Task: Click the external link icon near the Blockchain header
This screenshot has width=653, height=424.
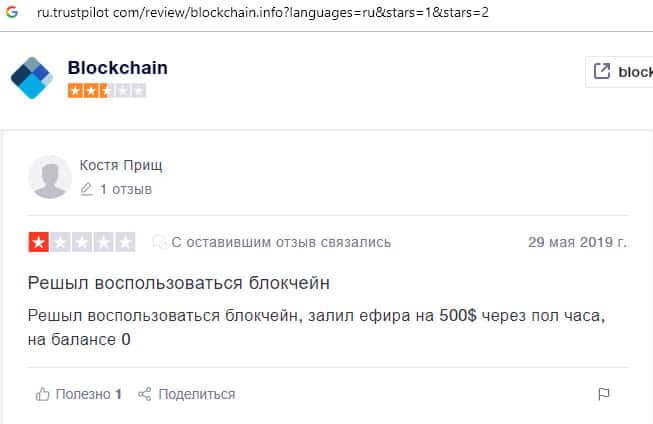Action: 602,71
